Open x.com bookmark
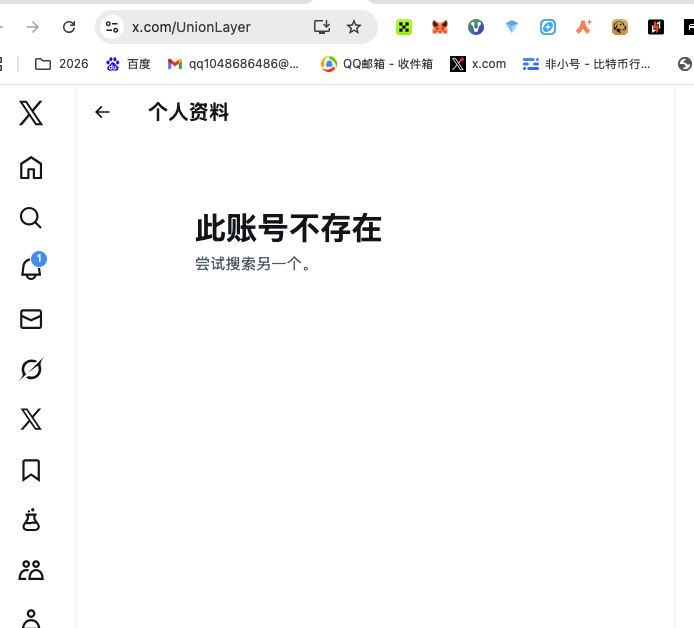 point(478,64)
